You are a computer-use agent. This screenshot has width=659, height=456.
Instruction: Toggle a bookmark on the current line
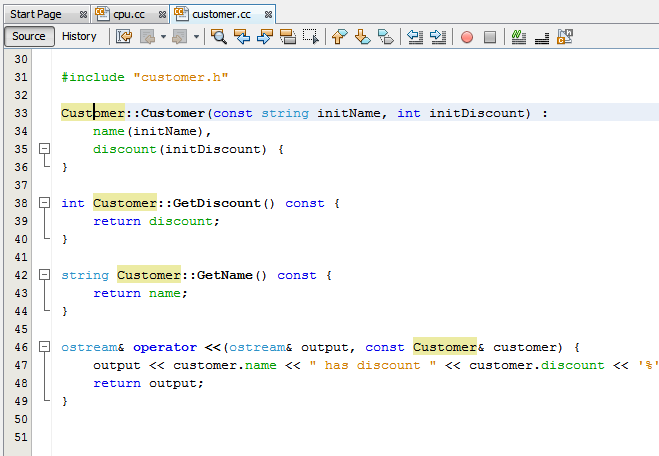click(x=385, y=37)
